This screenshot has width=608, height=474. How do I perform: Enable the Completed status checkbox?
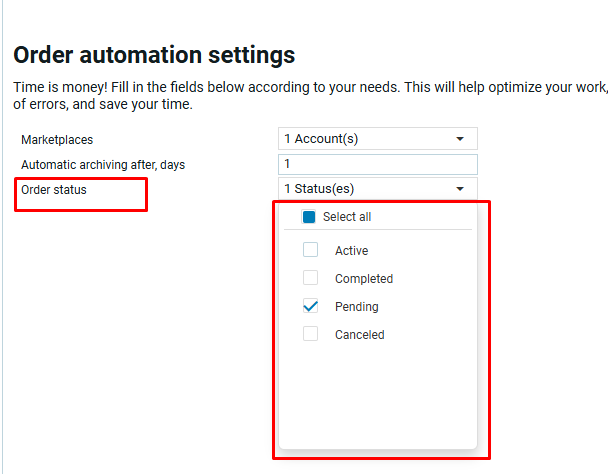pos(311,278)
